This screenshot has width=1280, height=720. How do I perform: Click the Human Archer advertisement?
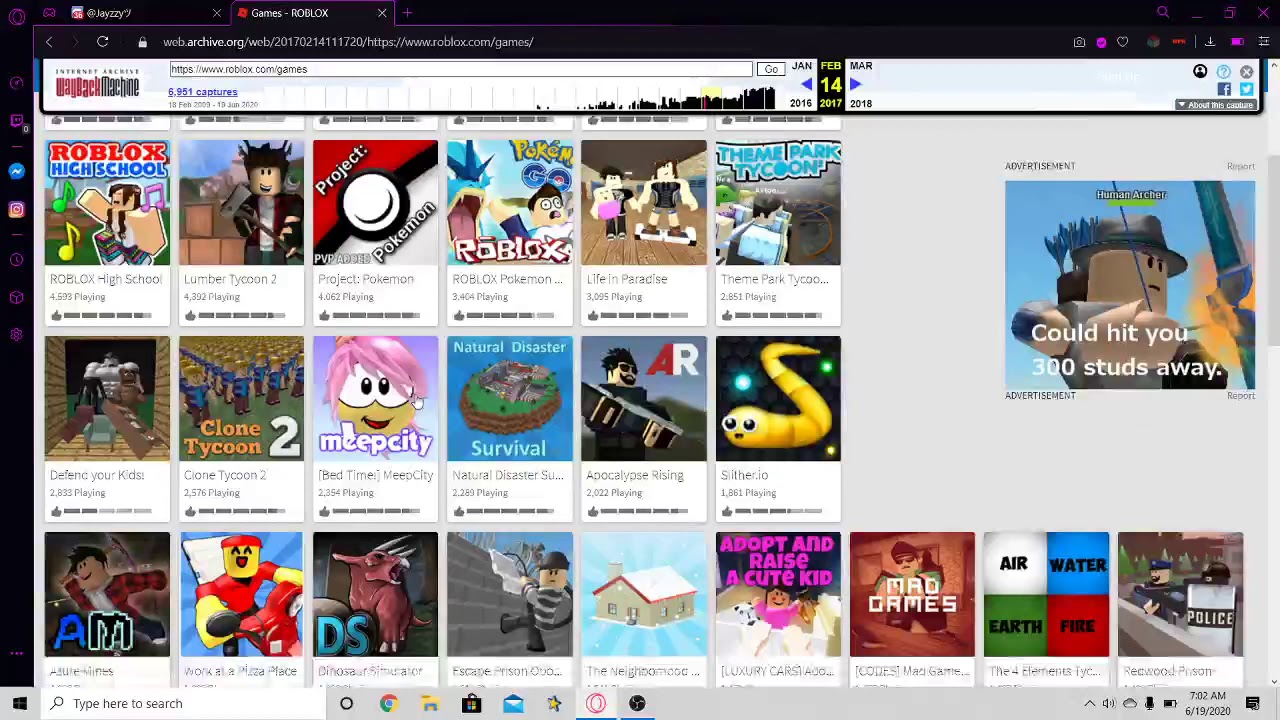coord(1130,284)
